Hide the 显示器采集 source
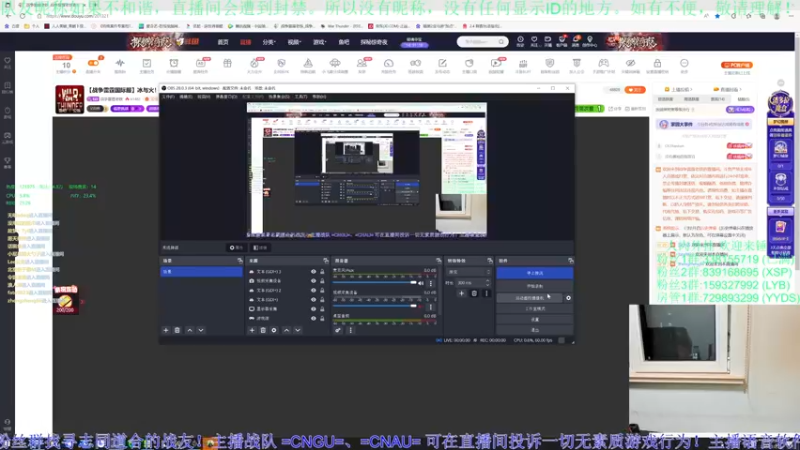800x450 pixels. coord(313,309)
